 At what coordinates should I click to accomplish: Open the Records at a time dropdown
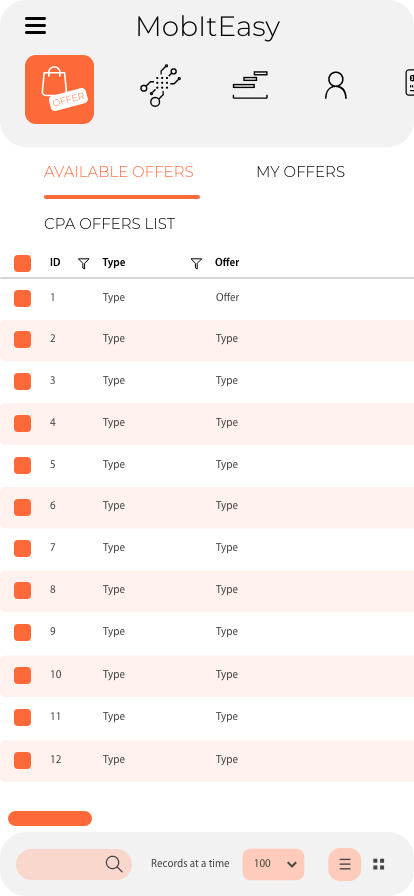tap(273, 864)
